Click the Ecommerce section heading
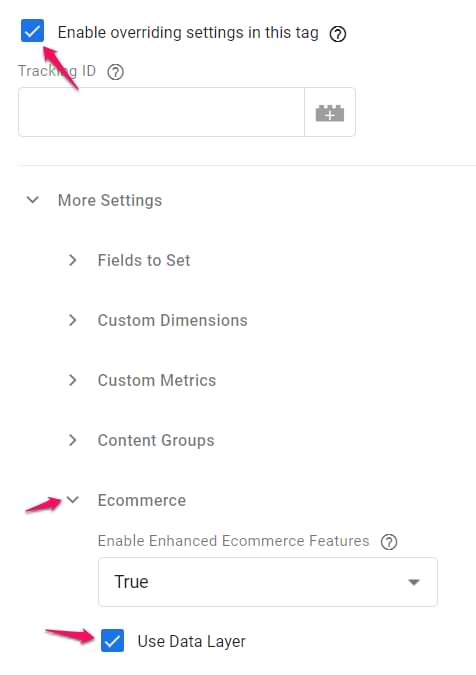Viewport: 476px width, 675px height. tap(142, 500)
